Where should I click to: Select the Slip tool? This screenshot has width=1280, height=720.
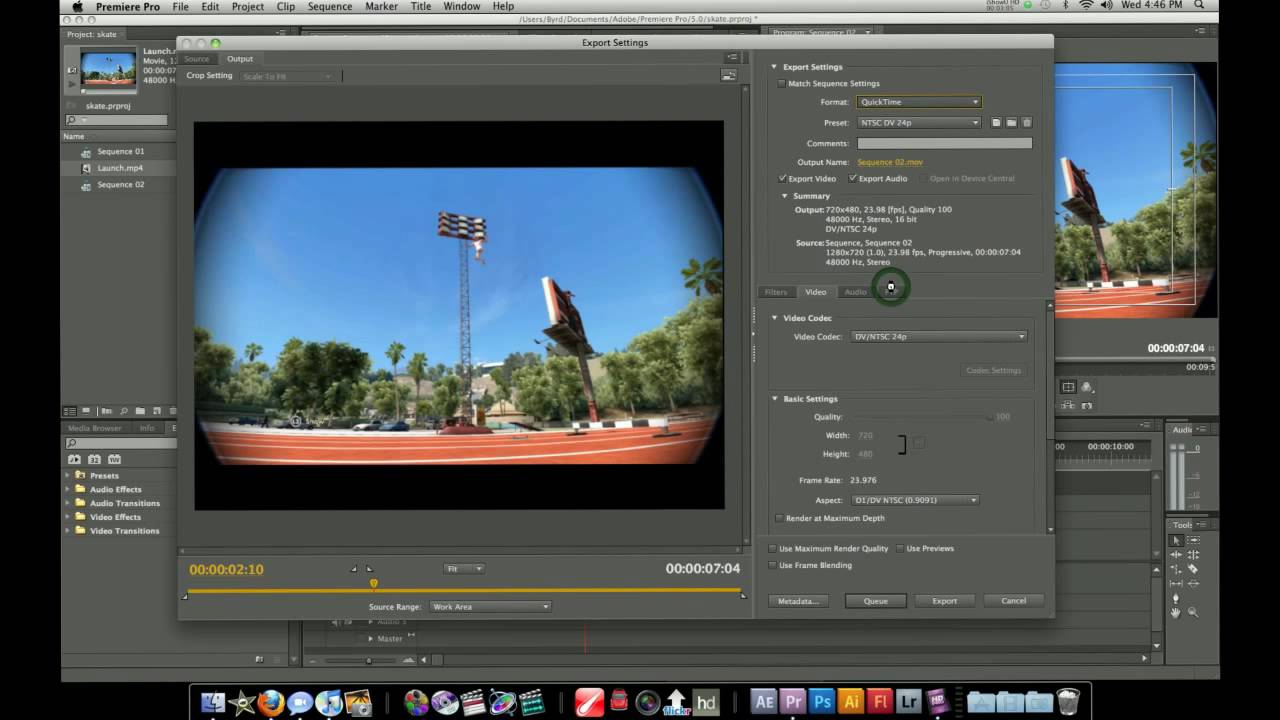(x=1176, y=583)
